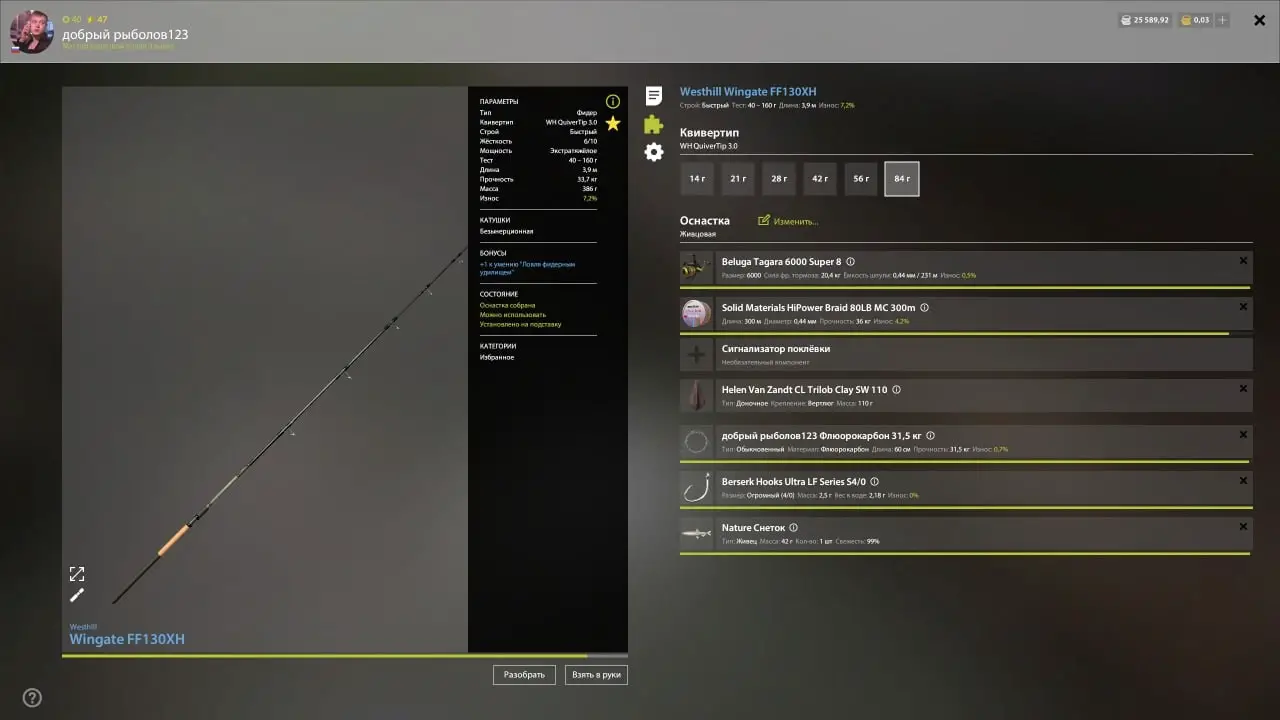Viewport: 1280px width, 720px height.
Task: Add a bite alarm in Сигнализатор поклёвки slot
Action: [696, 354]
